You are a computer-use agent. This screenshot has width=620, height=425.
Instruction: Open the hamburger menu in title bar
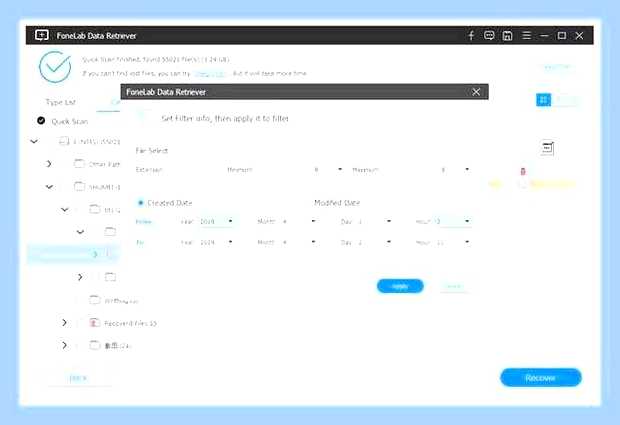526,36
